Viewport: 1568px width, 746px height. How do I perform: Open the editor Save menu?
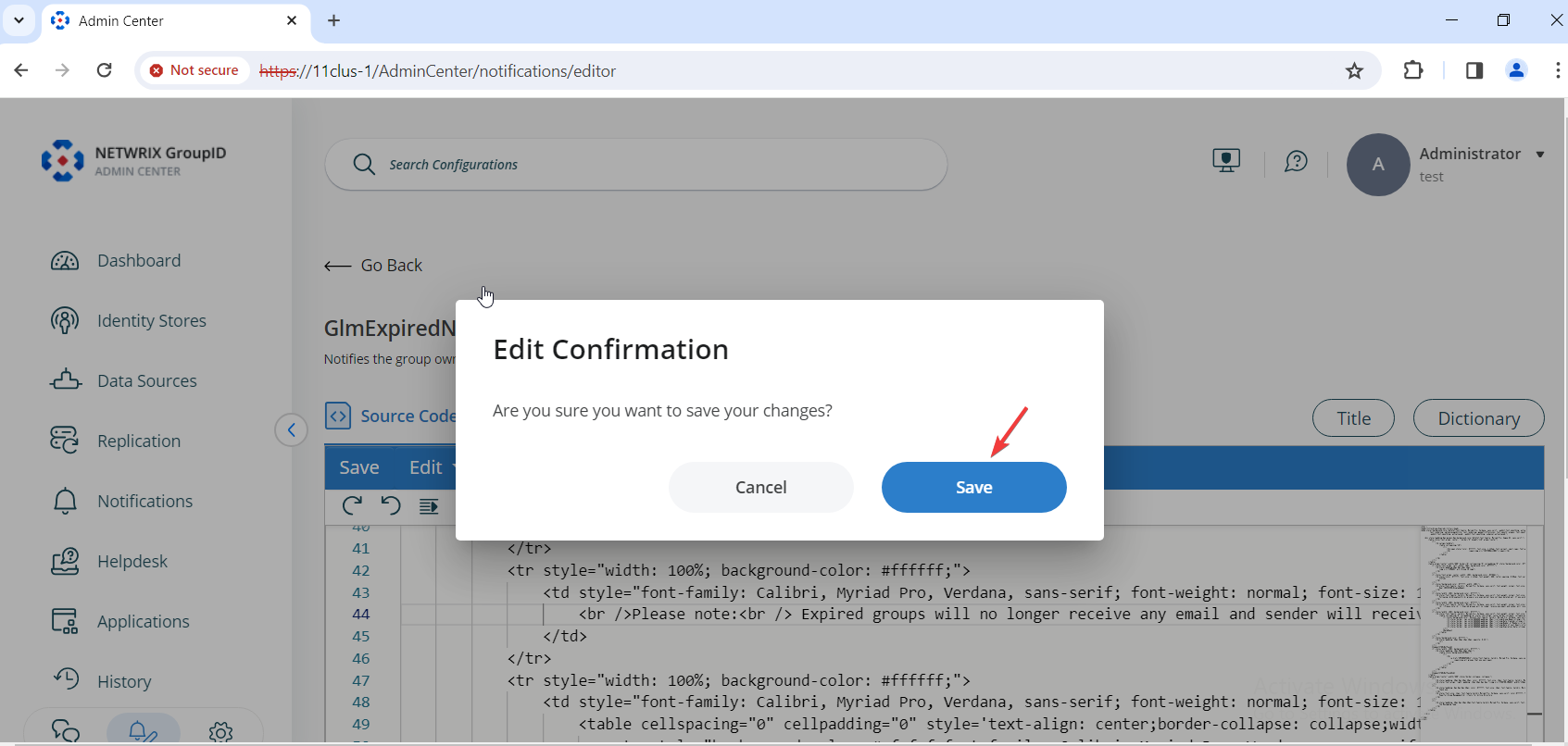pyautogui.click(x=359, y=467)
